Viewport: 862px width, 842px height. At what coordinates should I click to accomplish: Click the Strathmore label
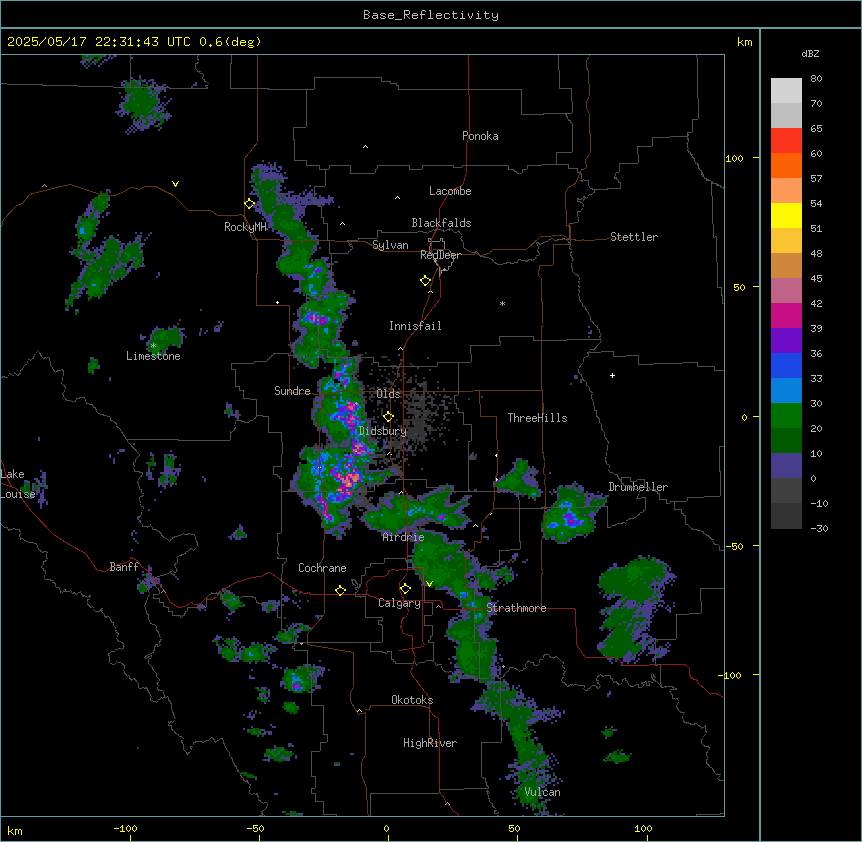(516, 608)
